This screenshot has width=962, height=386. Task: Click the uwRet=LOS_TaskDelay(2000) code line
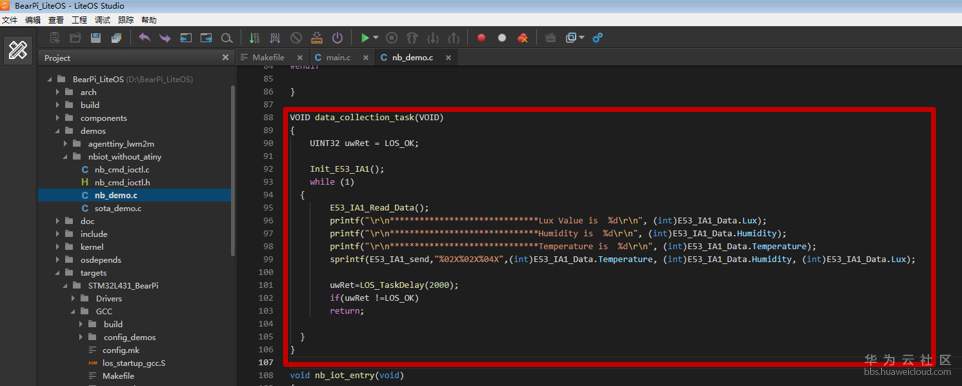[x=394, y=285]
